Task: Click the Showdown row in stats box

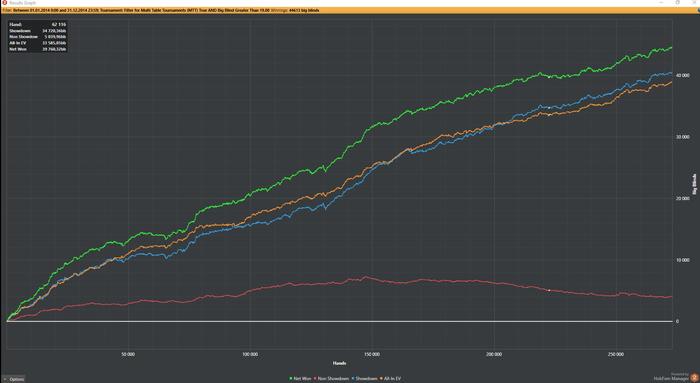Action: pos(38,31)
